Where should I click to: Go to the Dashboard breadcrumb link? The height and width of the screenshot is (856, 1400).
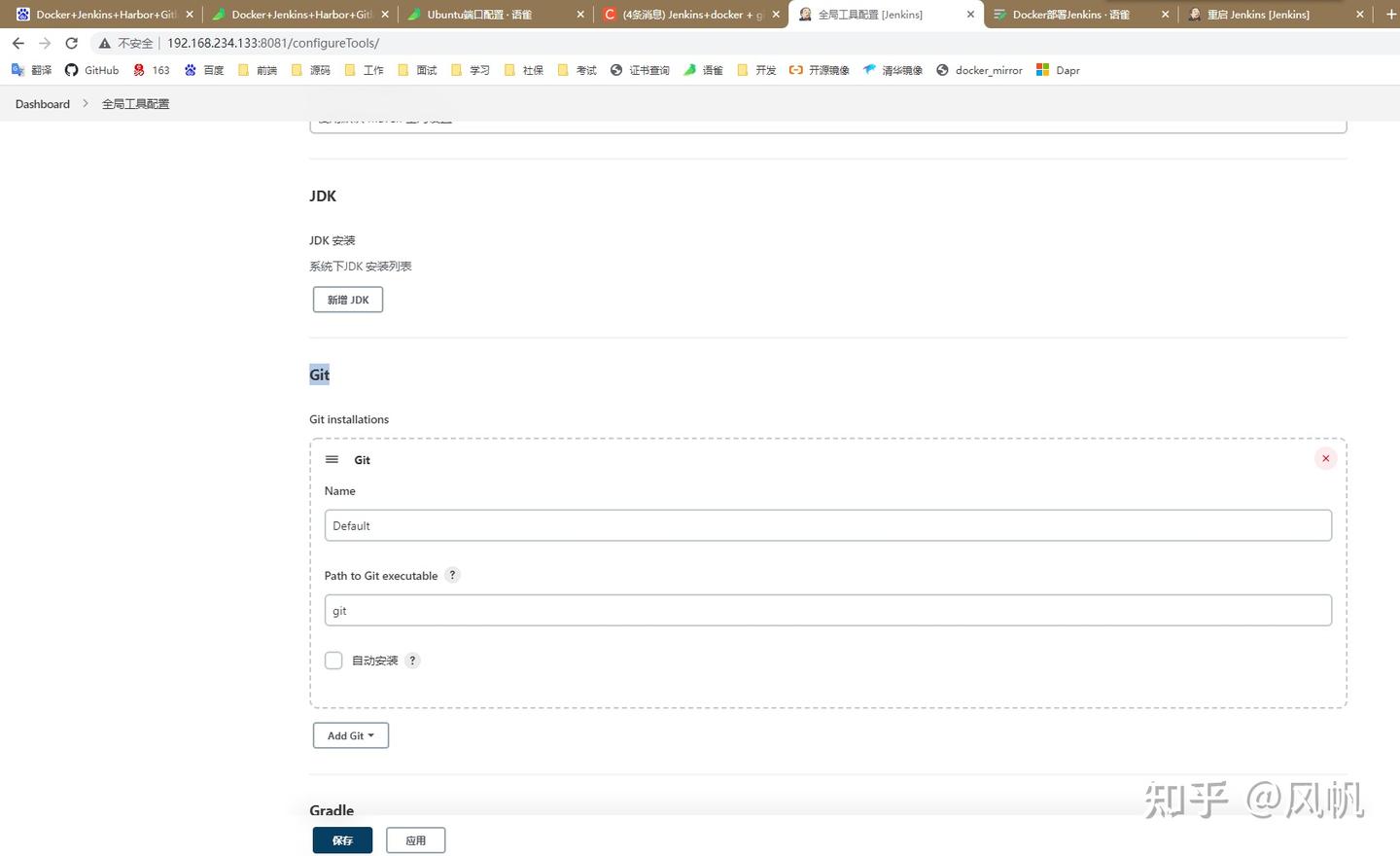point(42,103)
